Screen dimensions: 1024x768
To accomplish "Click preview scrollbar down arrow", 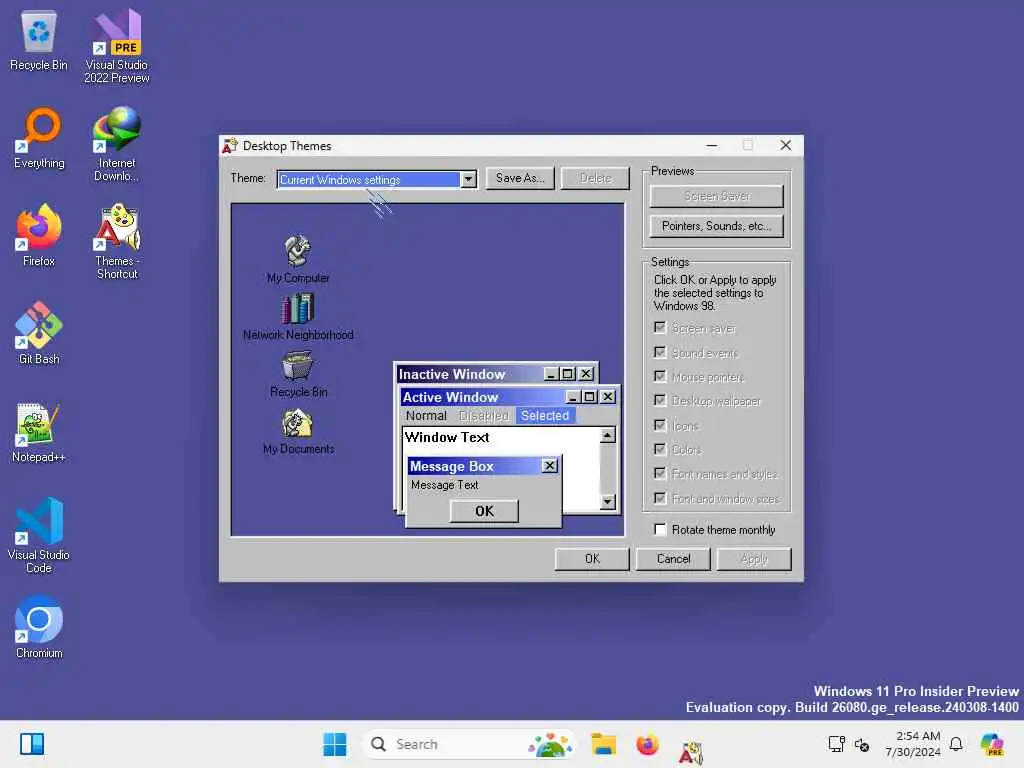I will pyautogui.click(x=607, y=502).
